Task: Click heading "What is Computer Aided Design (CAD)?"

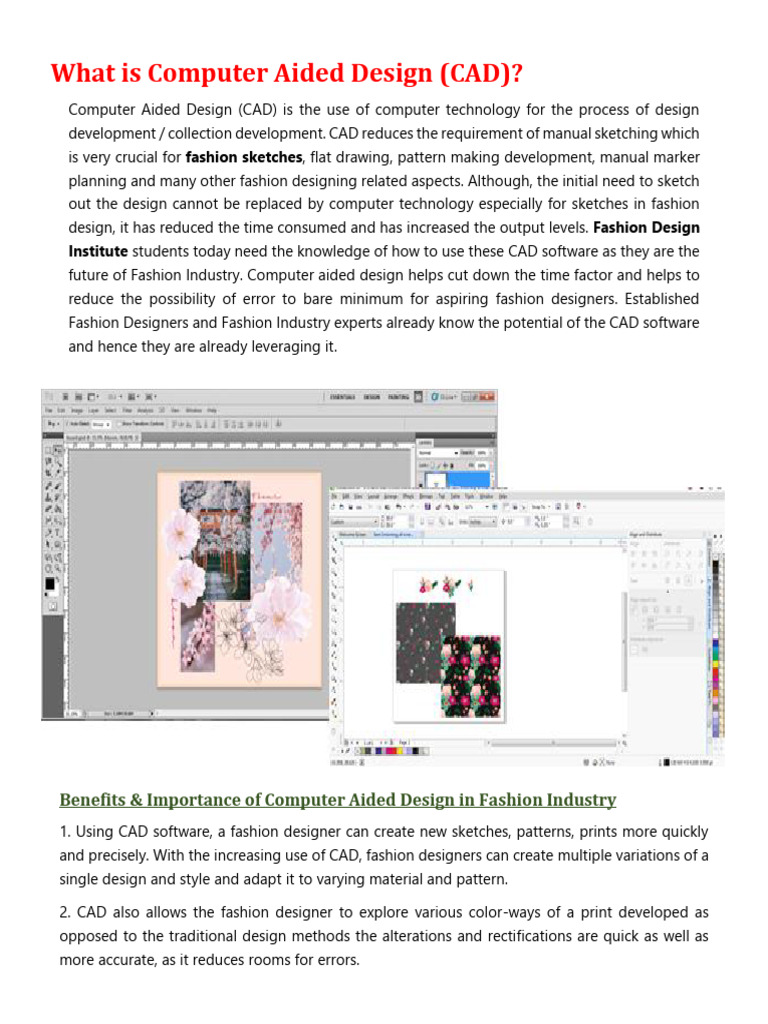Action: [287, 72]
